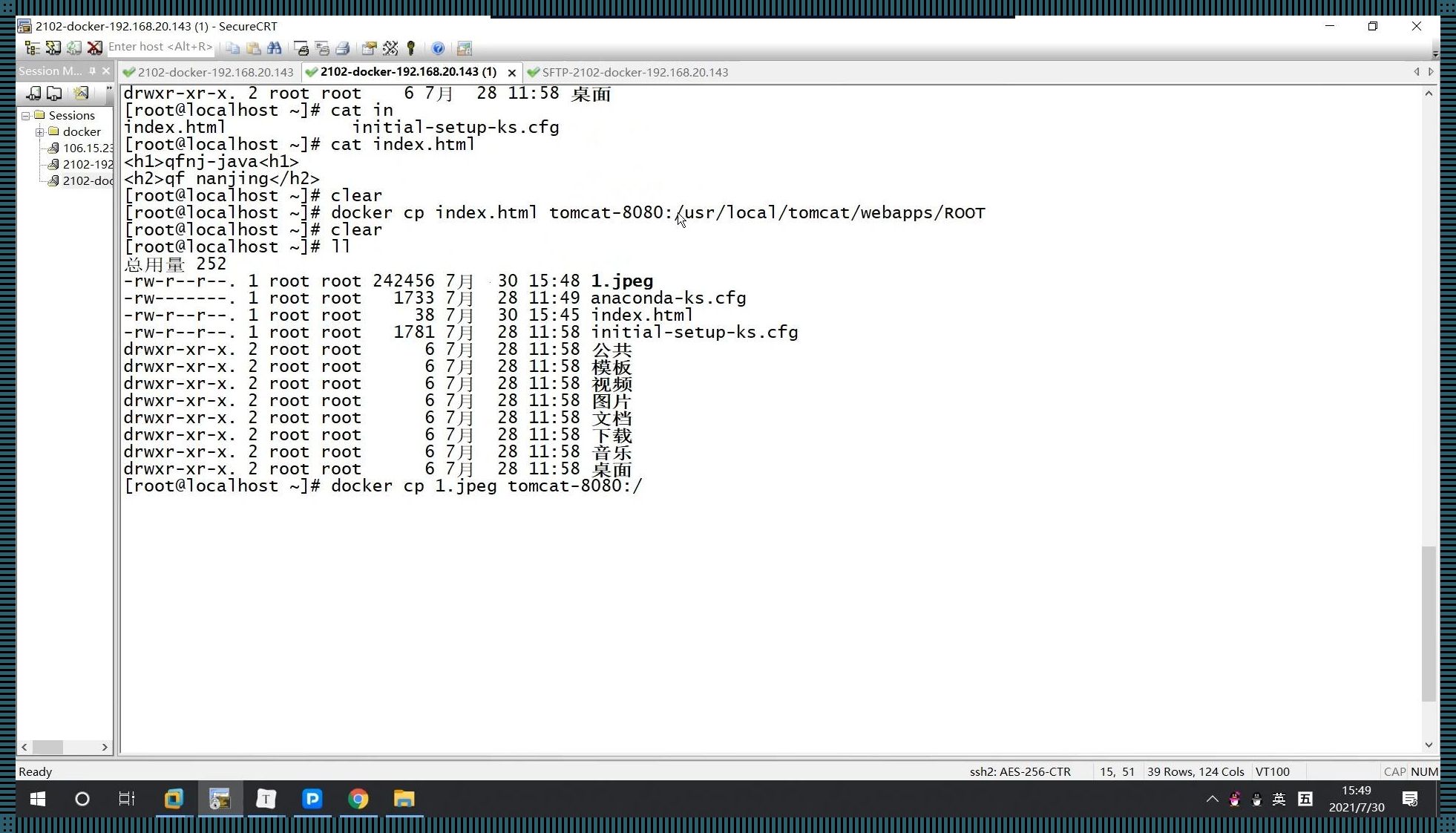This screenshot has width=1456, height=833.
Task: Click the 1.jpeg filename in the listing
Action: tap(622, 281)
